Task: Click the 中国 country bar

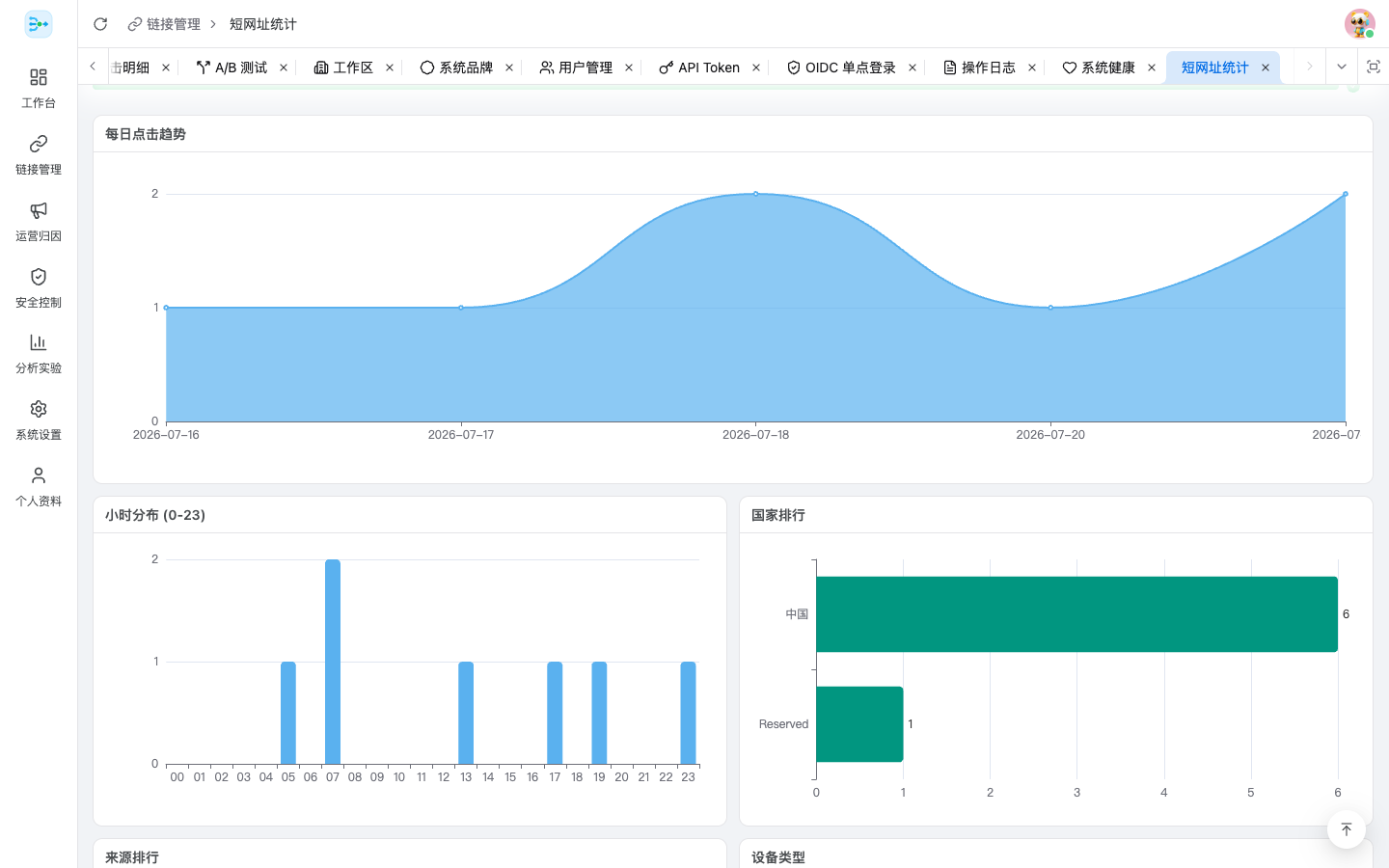Action: pos(1076,614)
